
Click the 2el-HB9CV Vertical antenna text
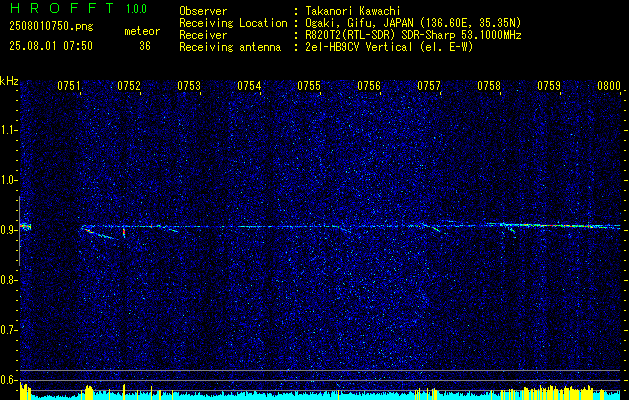coord(389,47)
